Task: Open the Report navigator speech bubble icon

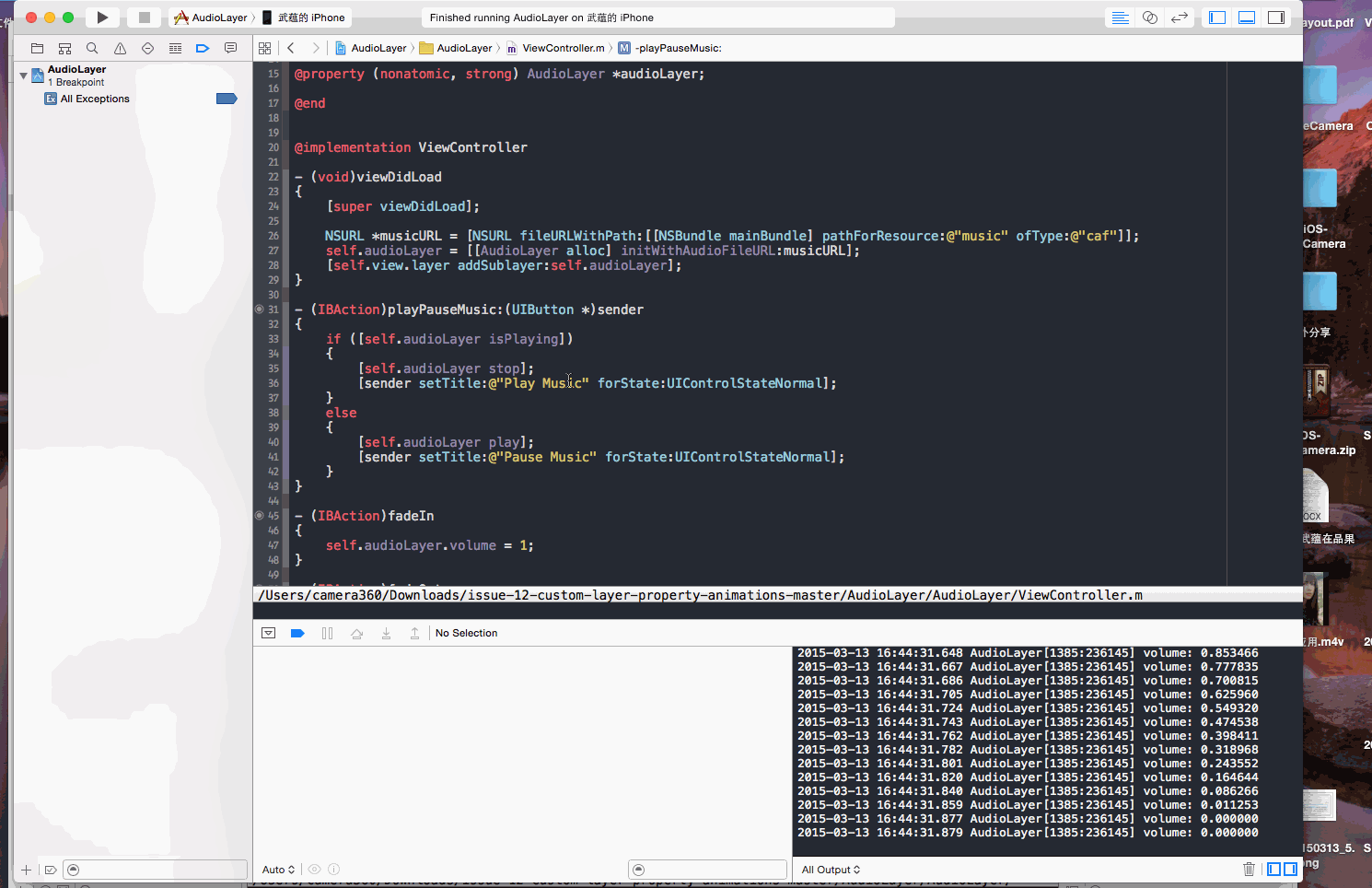Action: click(230, 48)
